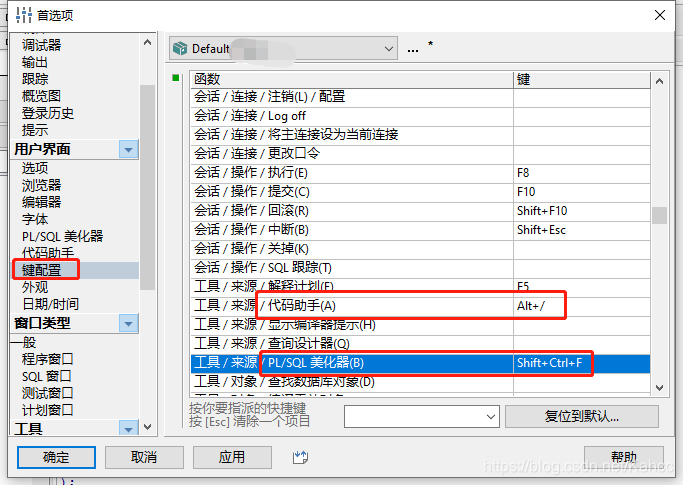
Task: Select 测试窗口 under 窗口类型
Action: [x=47, y=393]
